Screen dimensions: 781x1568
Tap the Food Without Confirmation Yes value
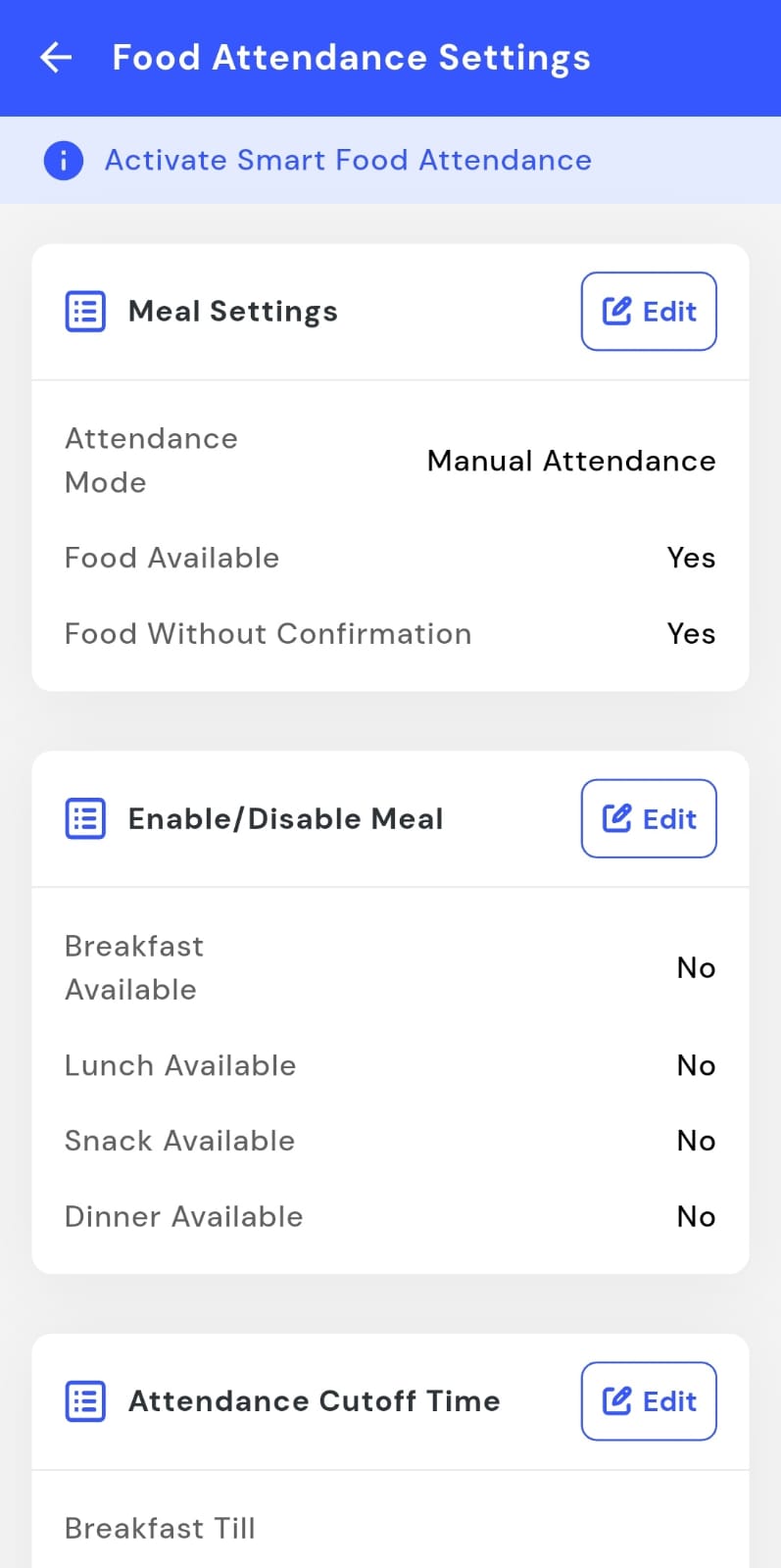point(691,634)
